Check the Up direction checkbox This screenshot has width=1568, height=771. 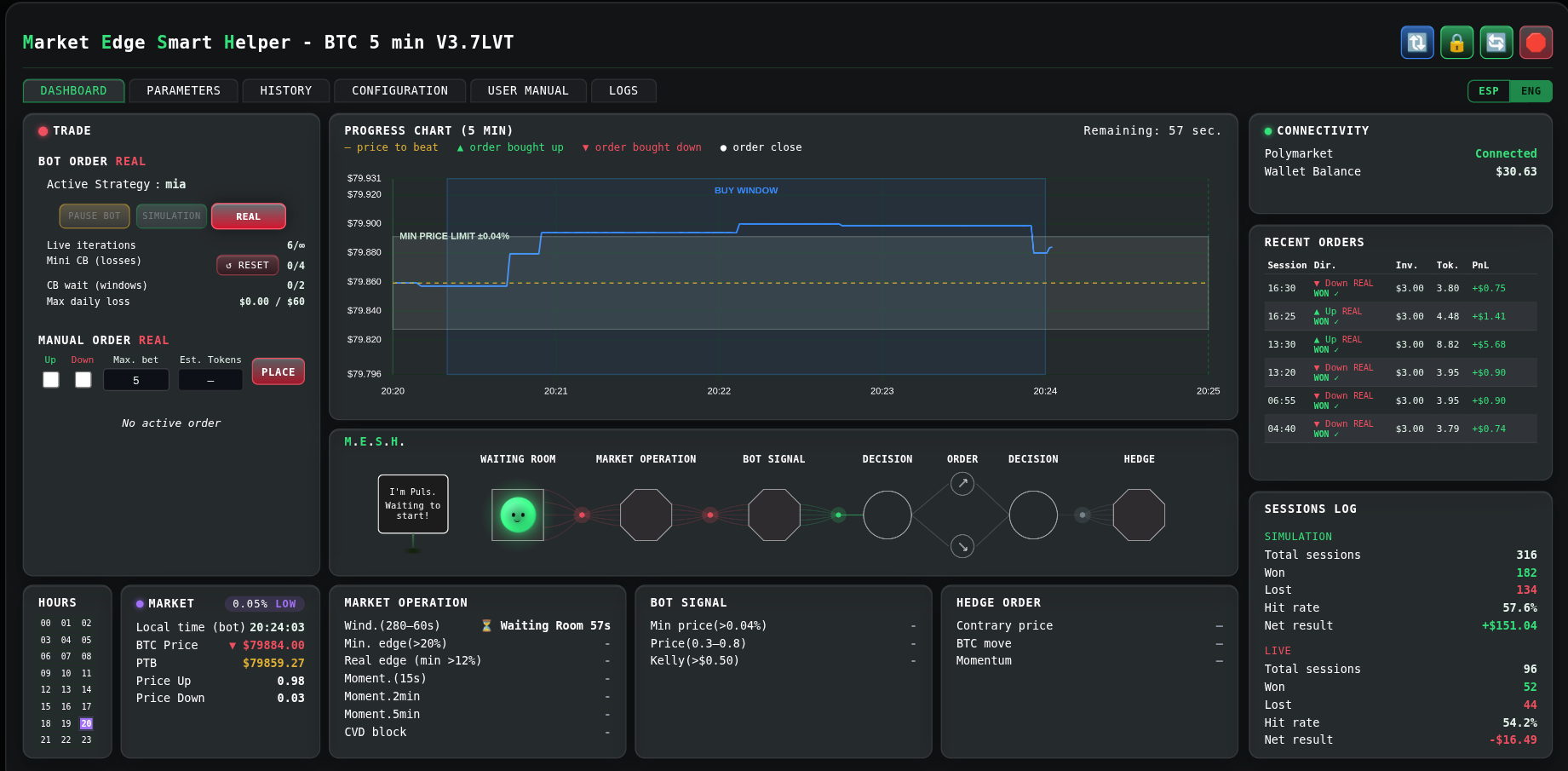point(51,380)
